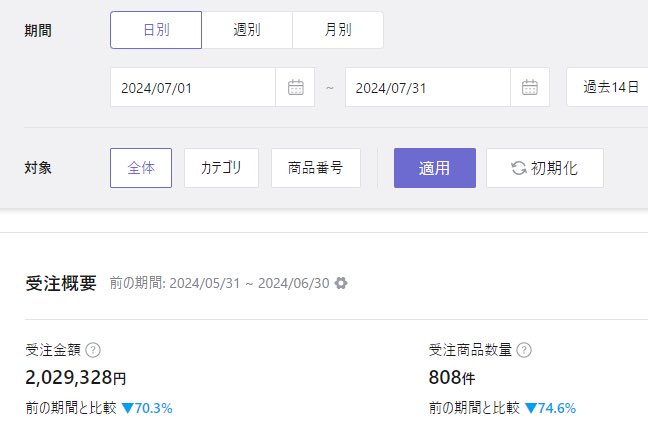Click the ▼70.3% comparison value
Viewport: 648px width, 431px height.
[x=147, y=408]
